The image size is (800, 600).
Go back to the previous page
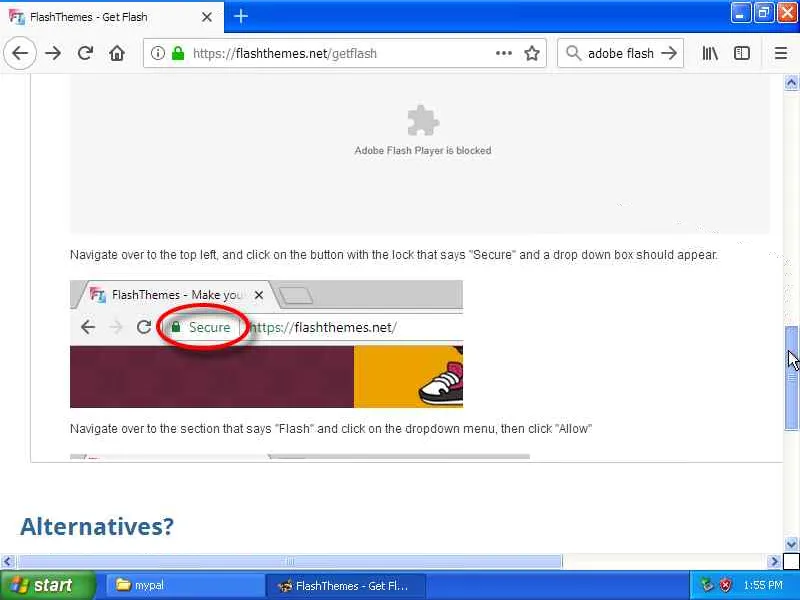(20, 53)
